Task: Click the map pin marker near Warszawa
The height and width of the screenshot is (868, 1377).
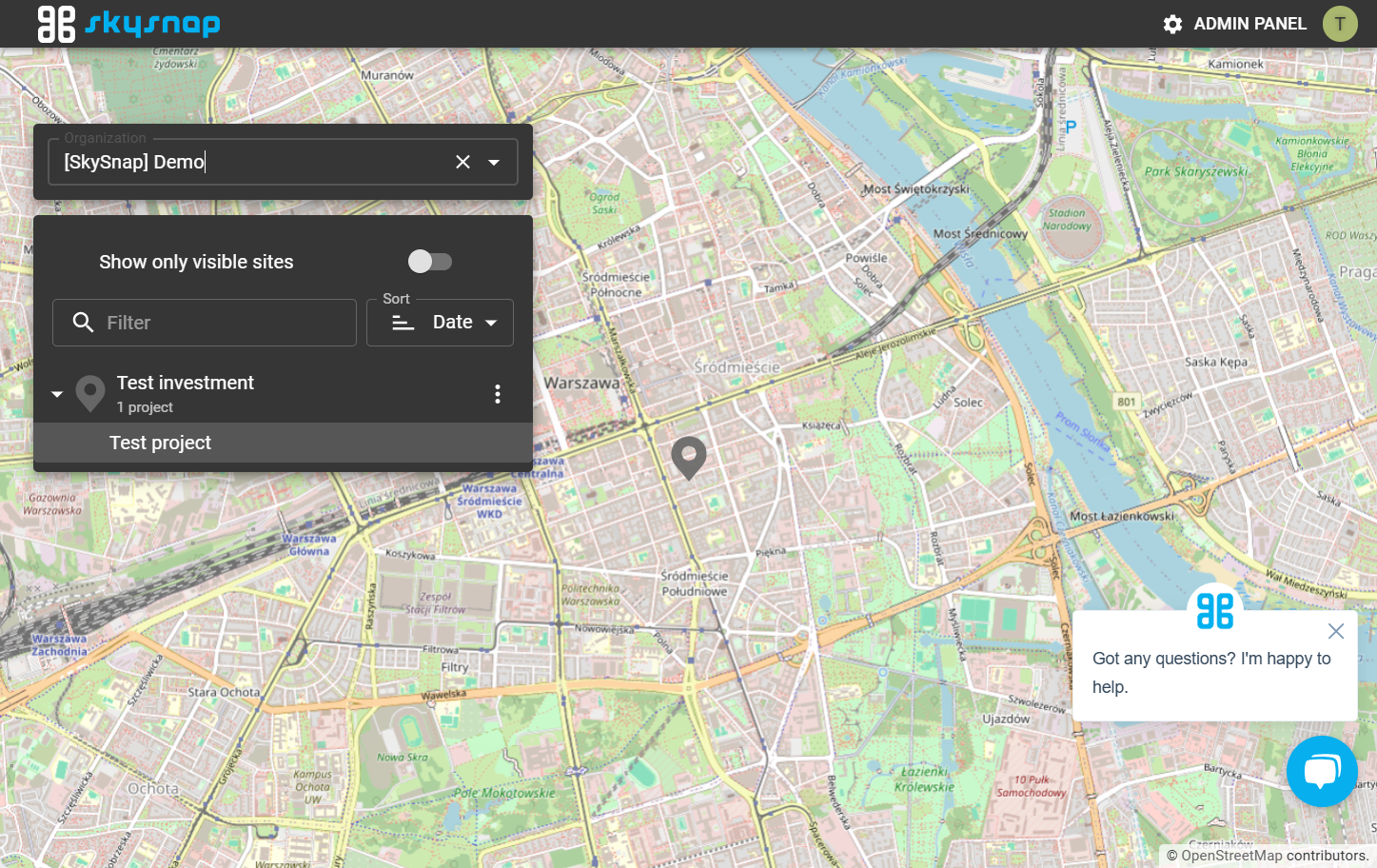Action: tap(689, 458)
